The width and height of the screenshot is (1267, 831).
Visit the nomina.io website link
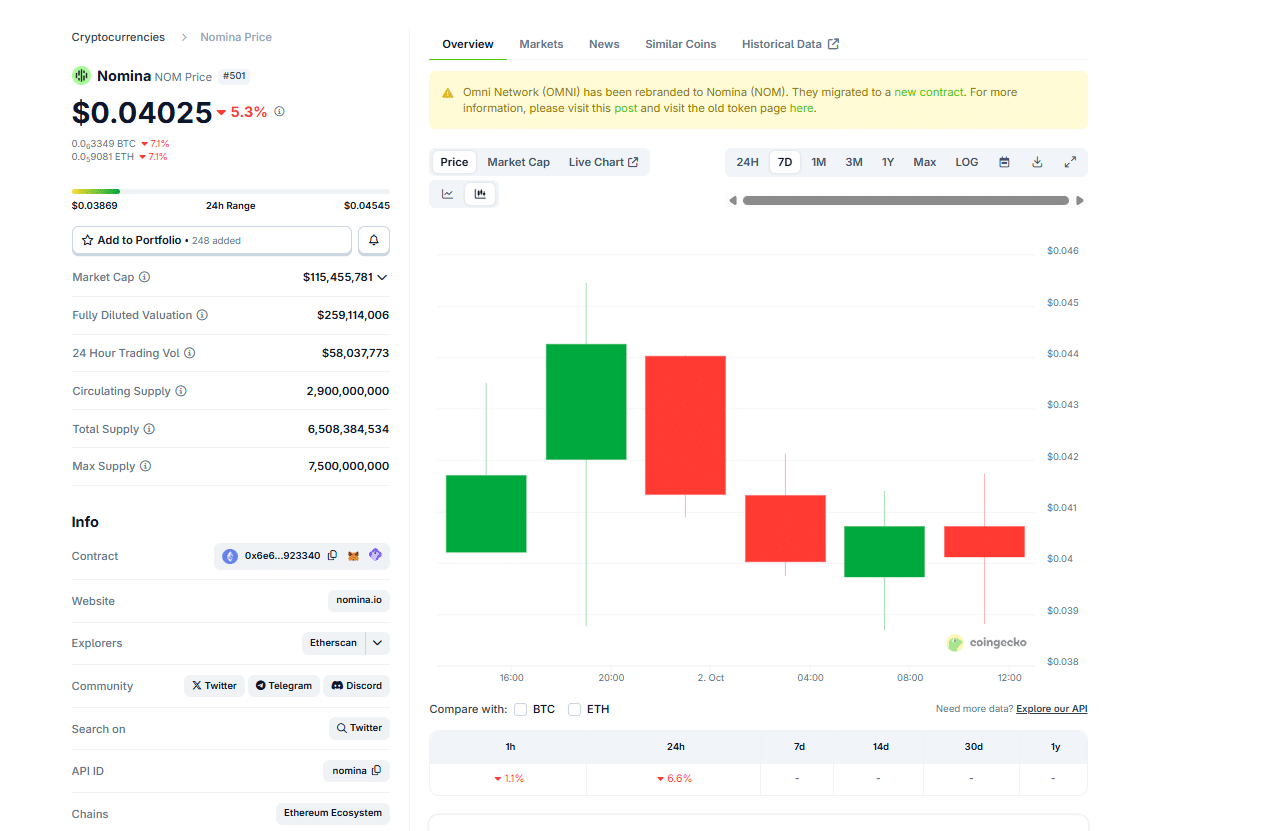point(358,600)
